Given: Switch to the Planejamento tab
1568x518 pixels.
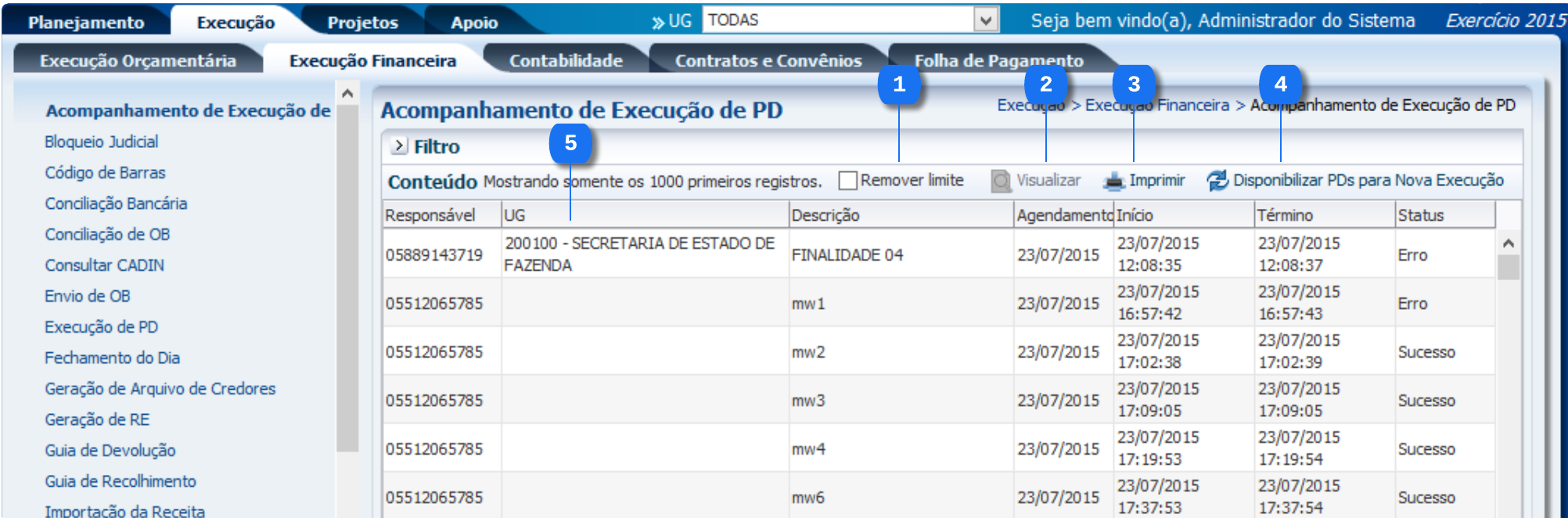Looking at the screenshot, I should click(86, 23).
